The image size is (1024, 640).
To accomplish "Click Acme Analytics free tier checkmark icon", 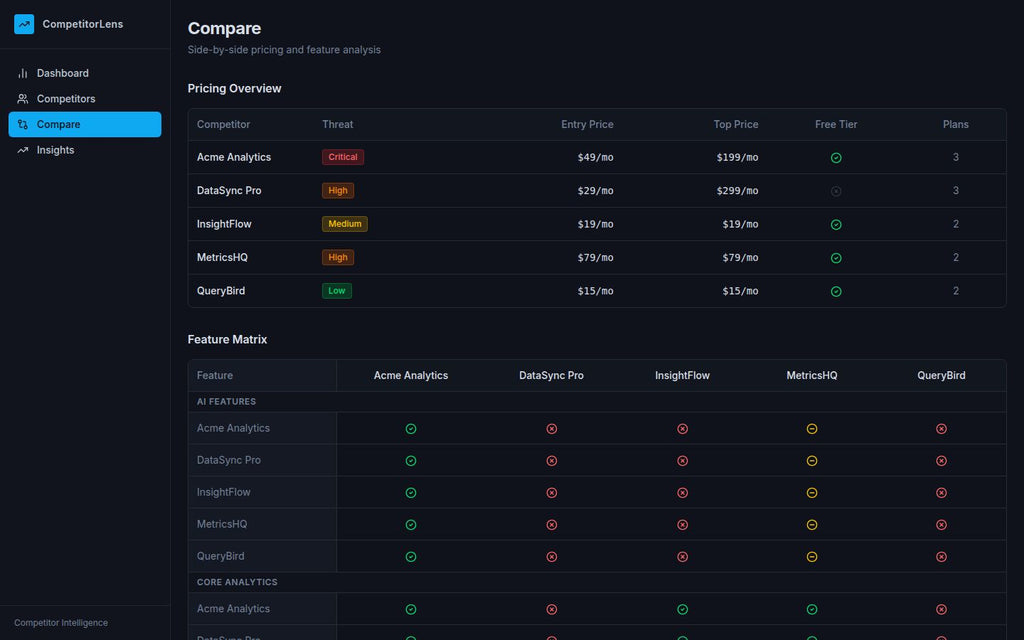I will [x=836, y=158].
